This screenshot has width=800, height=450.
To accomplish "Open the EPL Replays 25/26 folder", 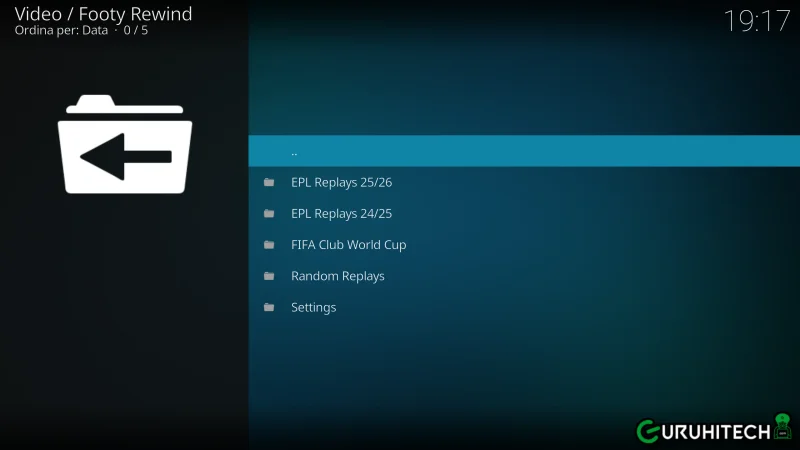I will click(524, 182).
